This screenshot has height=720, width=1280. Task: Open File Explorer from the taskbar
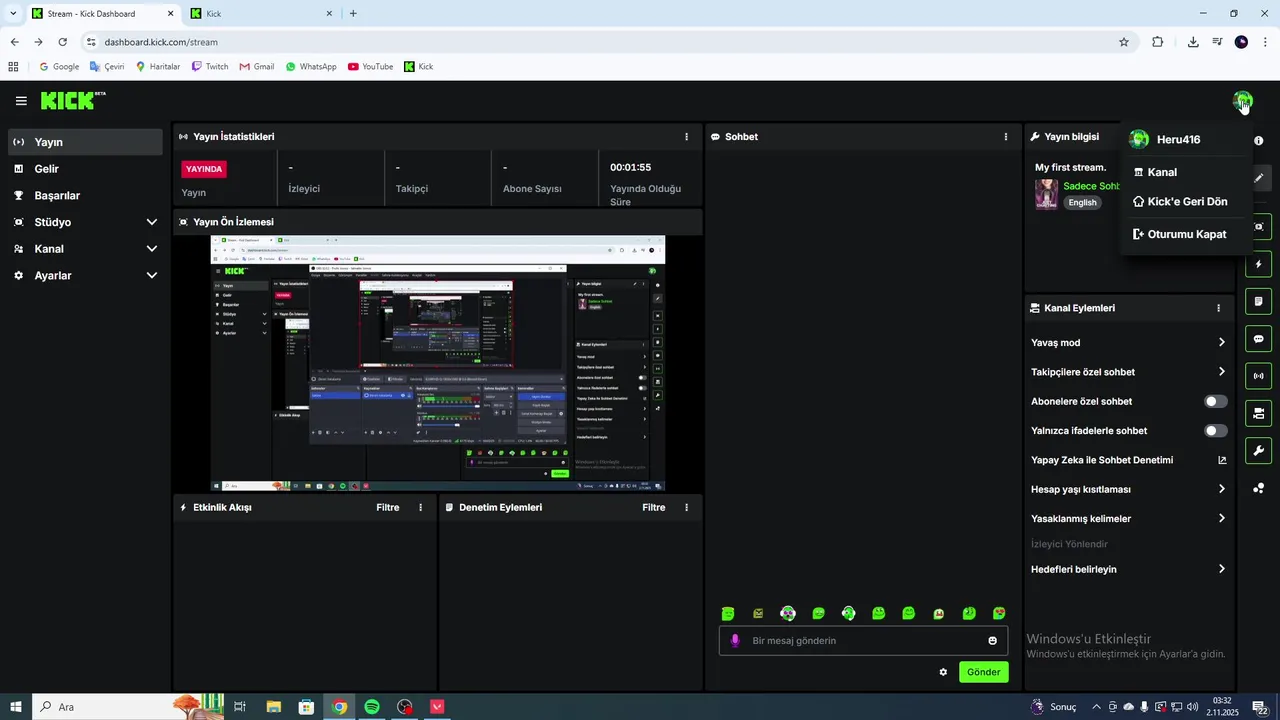[x=273, y=707]
